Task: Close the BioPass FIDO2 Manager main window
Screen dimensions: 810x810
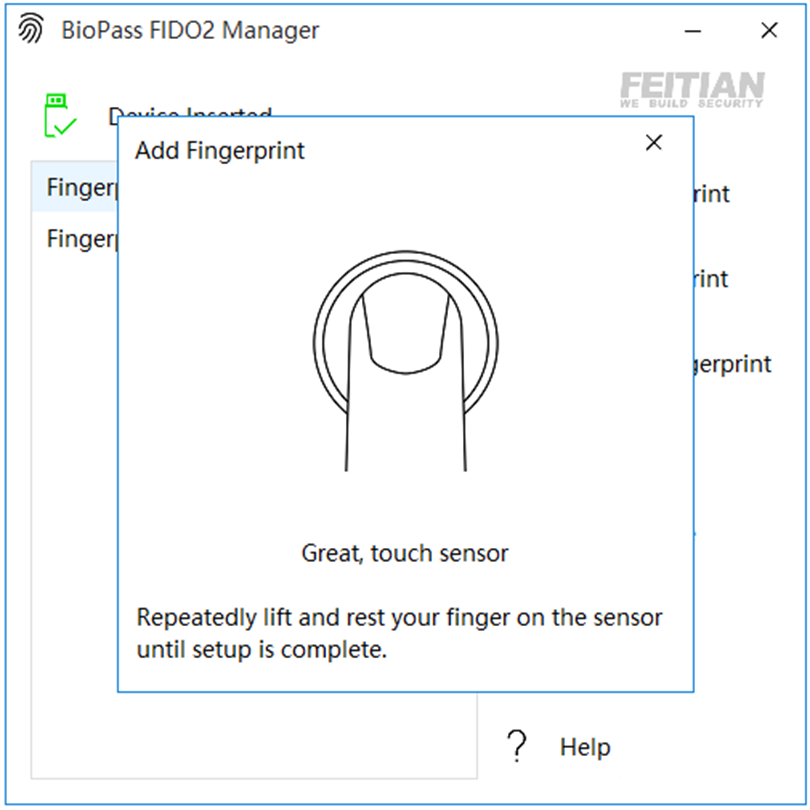Action: [x=769, y=31]
